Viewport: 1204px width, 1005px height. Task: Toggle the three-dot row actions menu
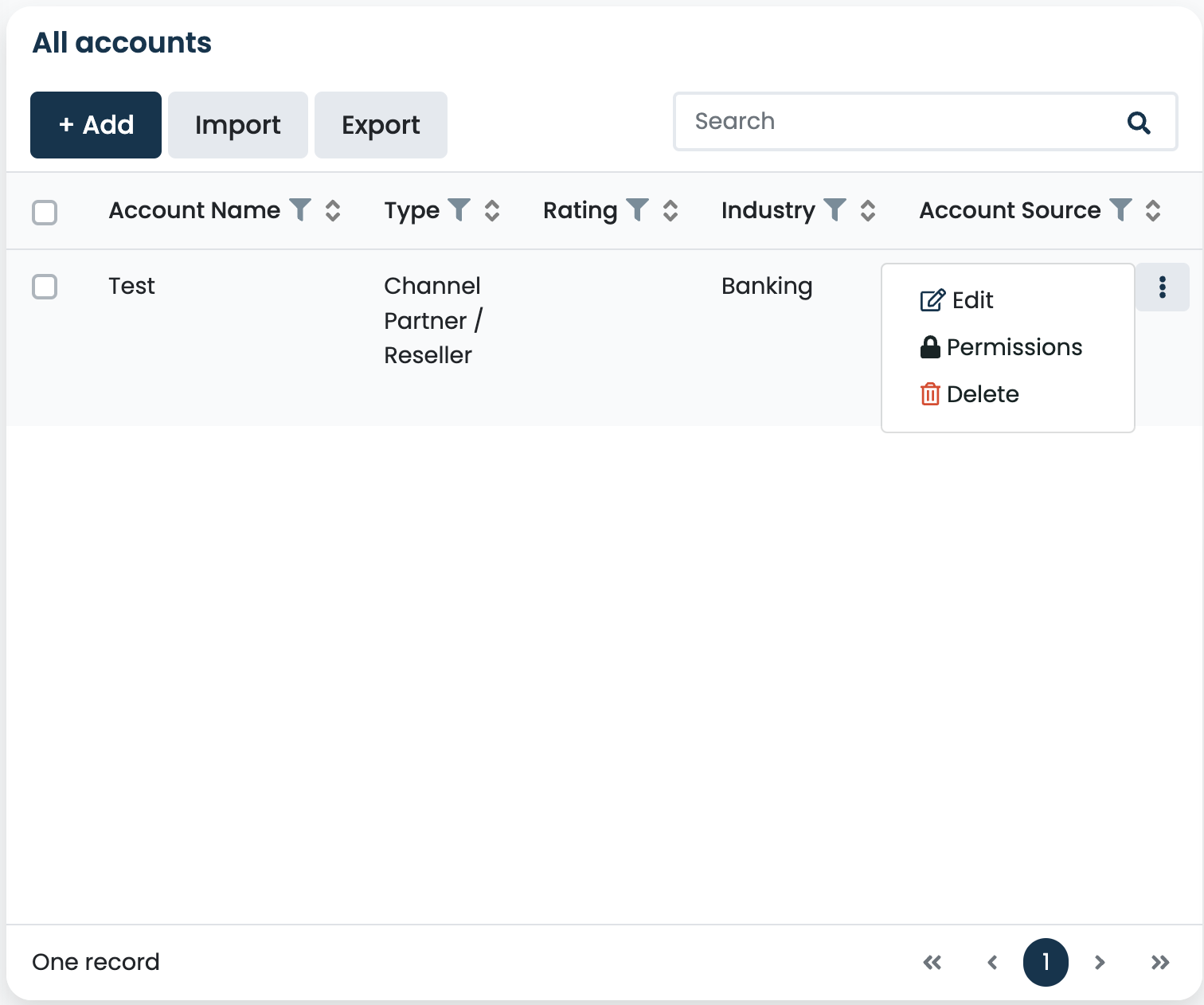[x=1163, y=287]
